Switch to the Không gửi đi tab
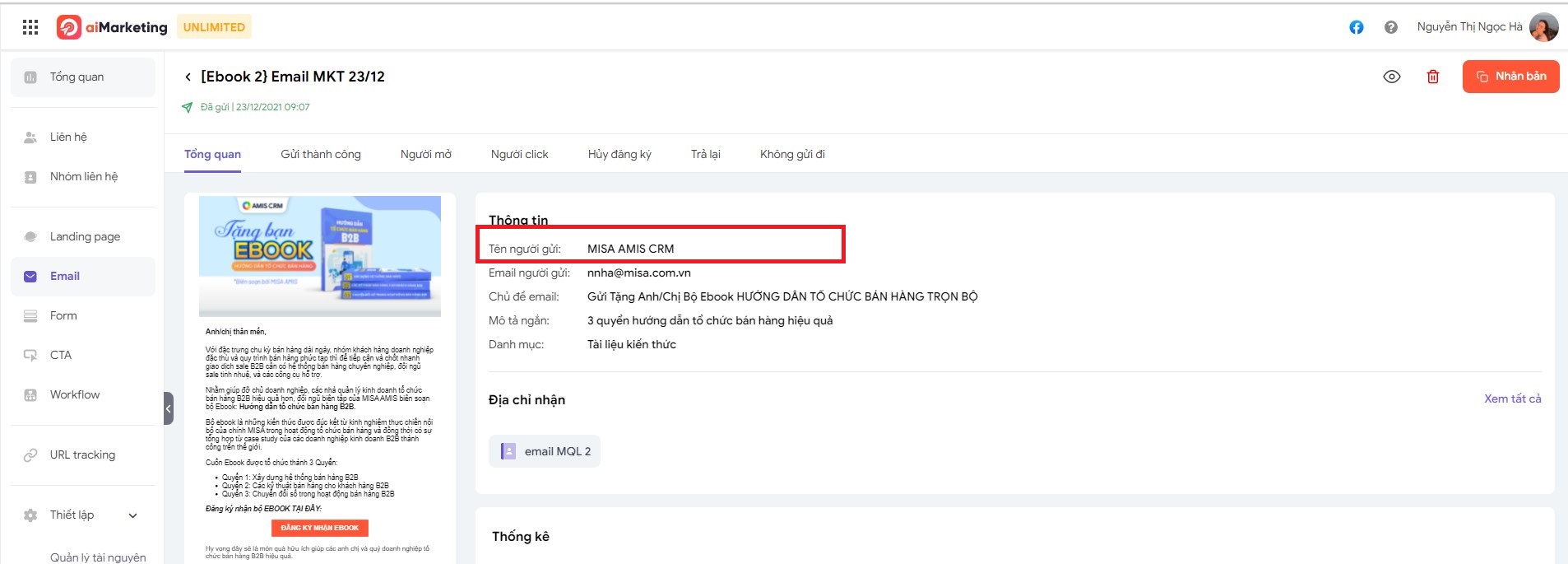Image resolution: width=1568 pixels, height=564 pixels. [x=792, y=154]
